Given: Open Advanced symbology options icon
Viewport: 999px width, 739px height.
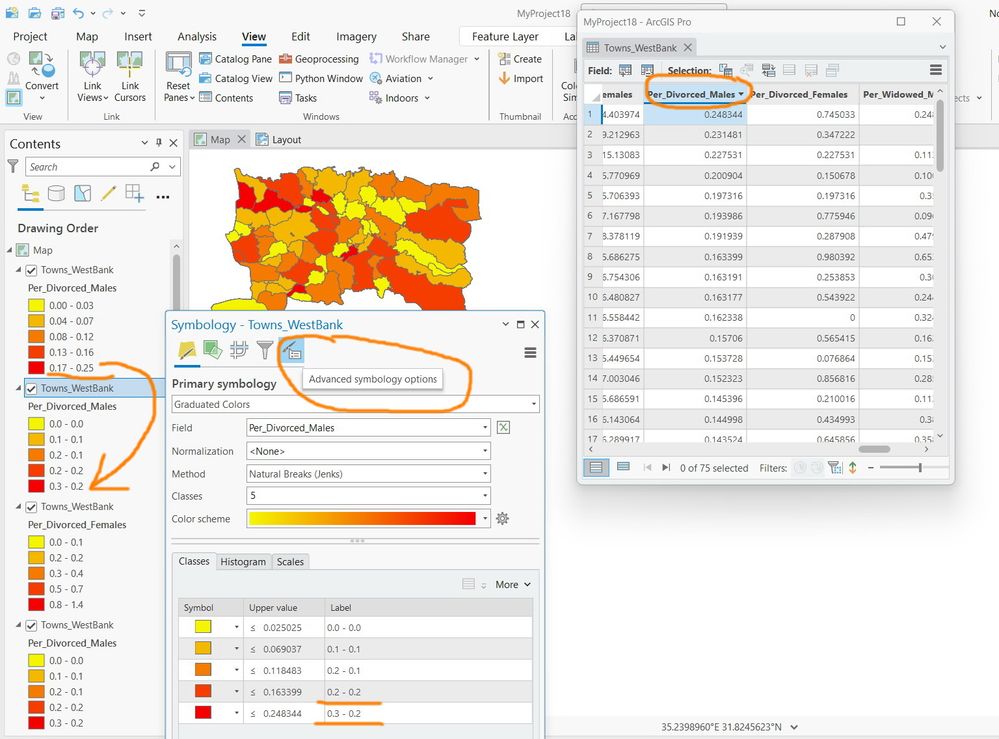Looking at the screenshot, I should coord(292,350).
